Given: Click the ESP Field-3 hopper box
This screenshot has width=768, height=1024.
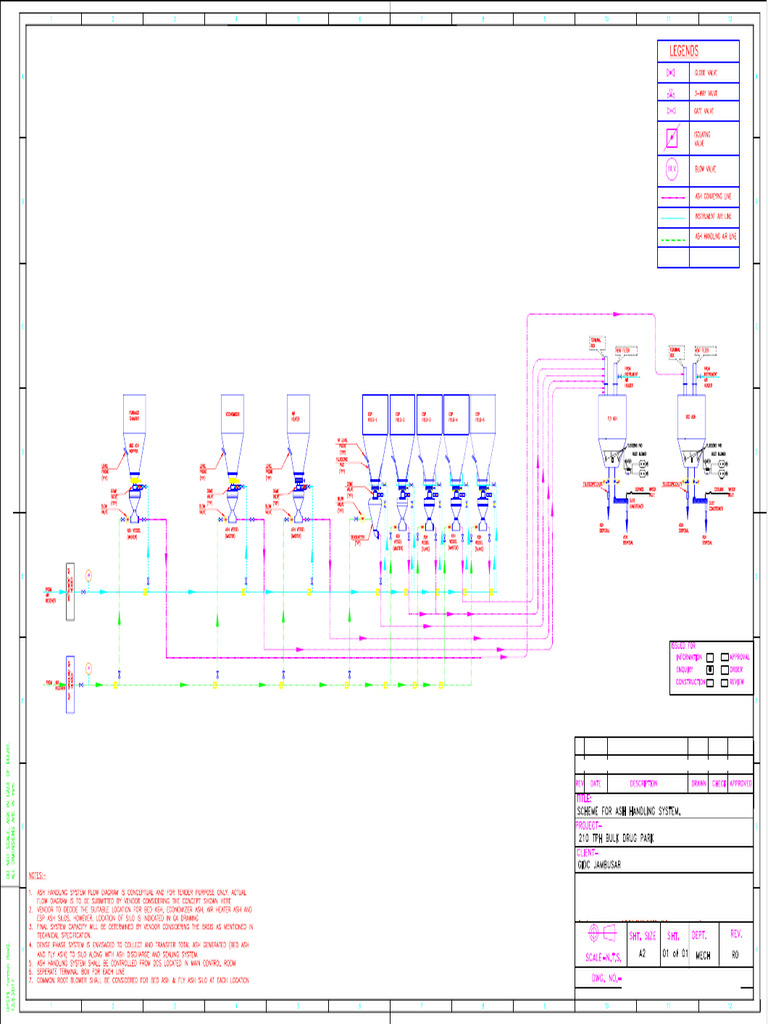Looking at the screenshot, I should click(x=429, y=414).
